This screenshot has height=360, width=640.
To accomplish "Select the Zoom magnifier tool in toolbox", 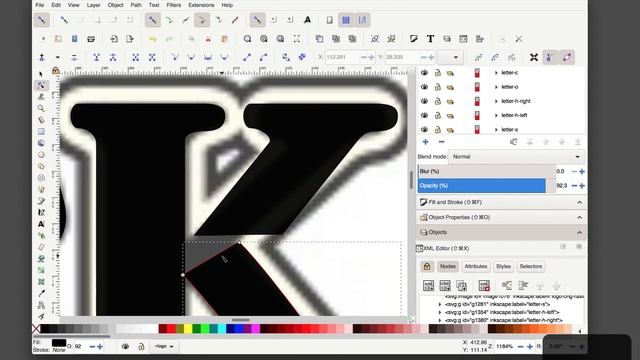I will click(41, 108).
